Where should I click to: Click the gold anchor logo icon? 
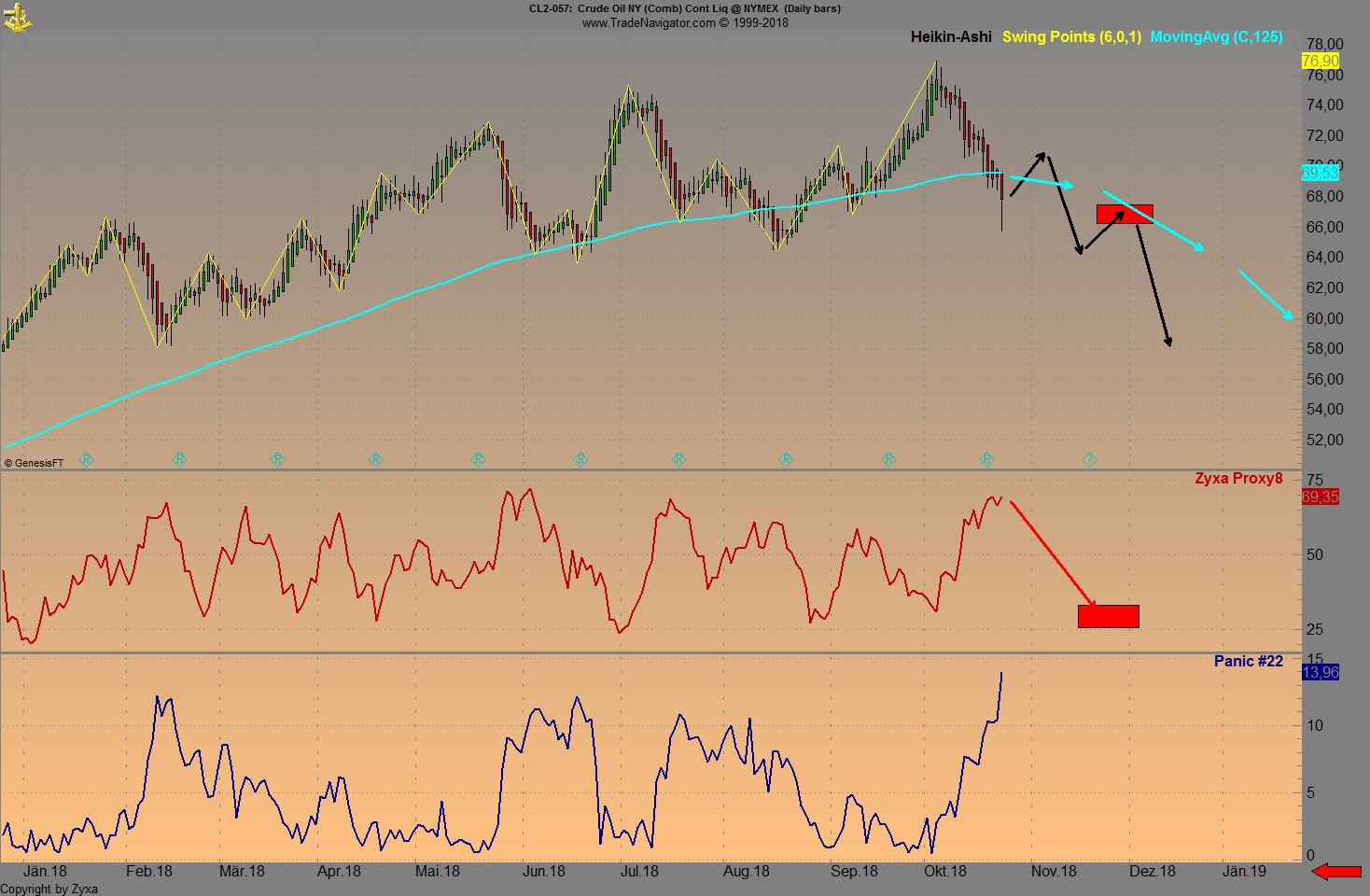19,17
